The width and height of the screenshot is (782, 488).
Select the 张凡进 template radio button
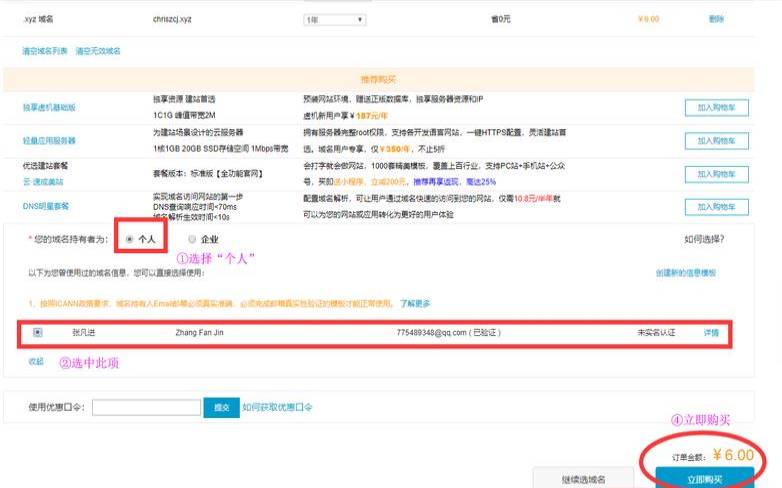[38, 332]
